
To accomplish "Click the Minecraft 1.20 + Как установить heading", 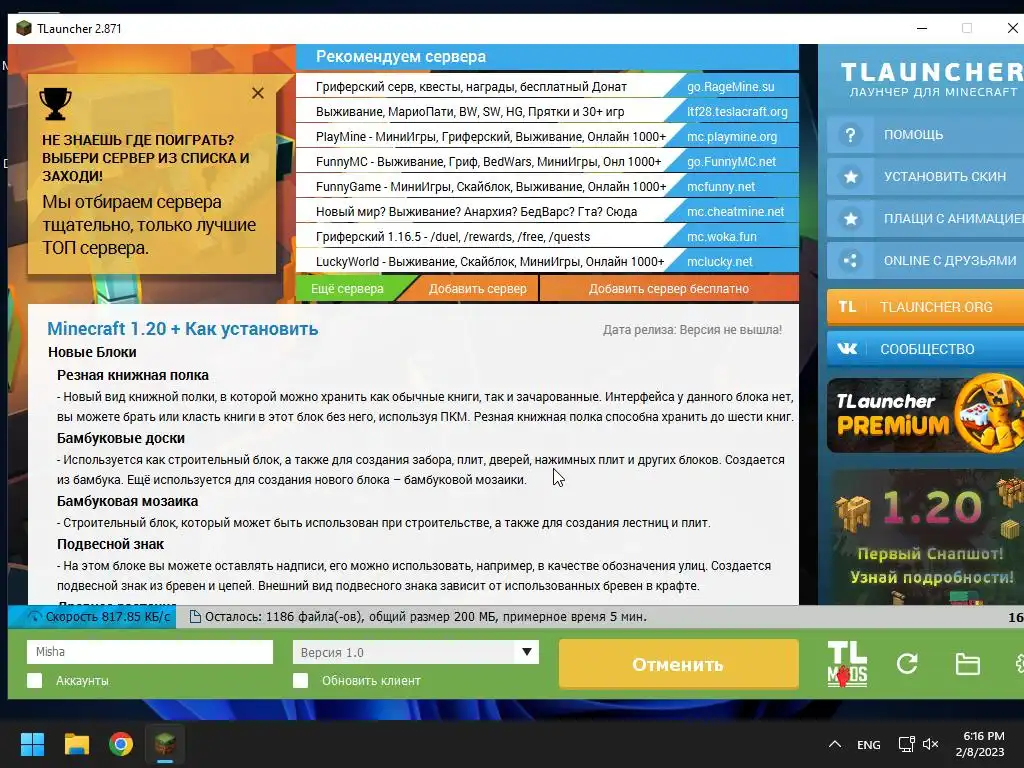I will [182, 328].
